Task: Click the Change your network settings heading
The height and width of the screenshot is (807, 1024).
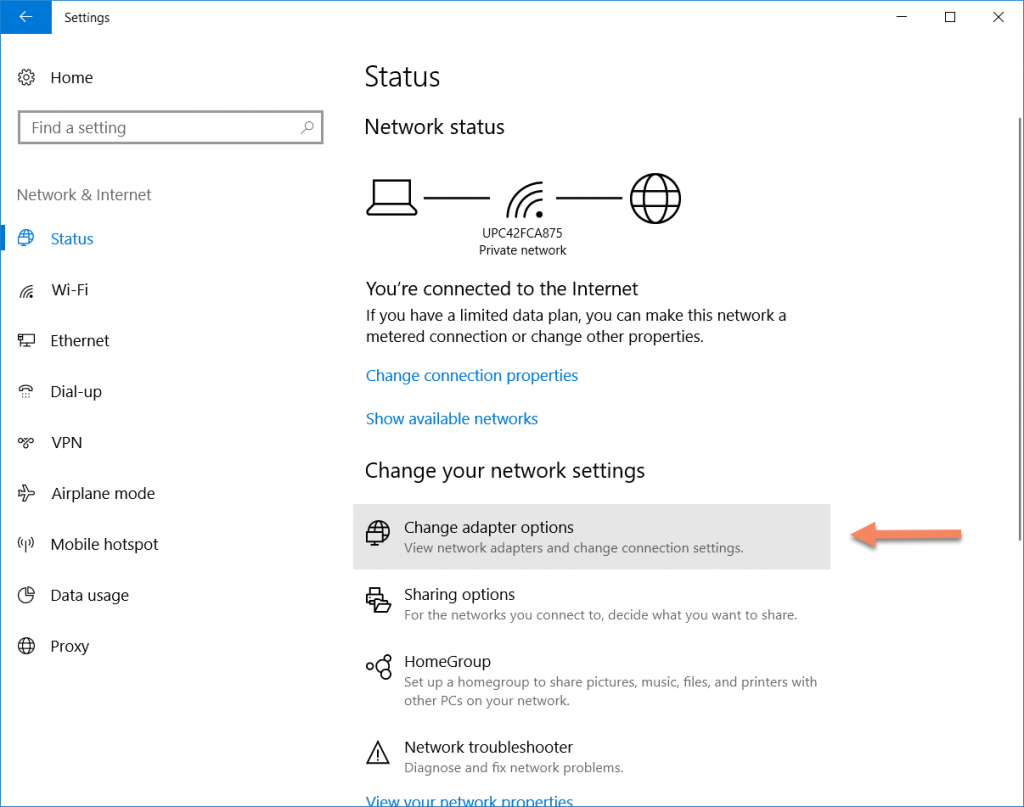Action: (505, 471)
